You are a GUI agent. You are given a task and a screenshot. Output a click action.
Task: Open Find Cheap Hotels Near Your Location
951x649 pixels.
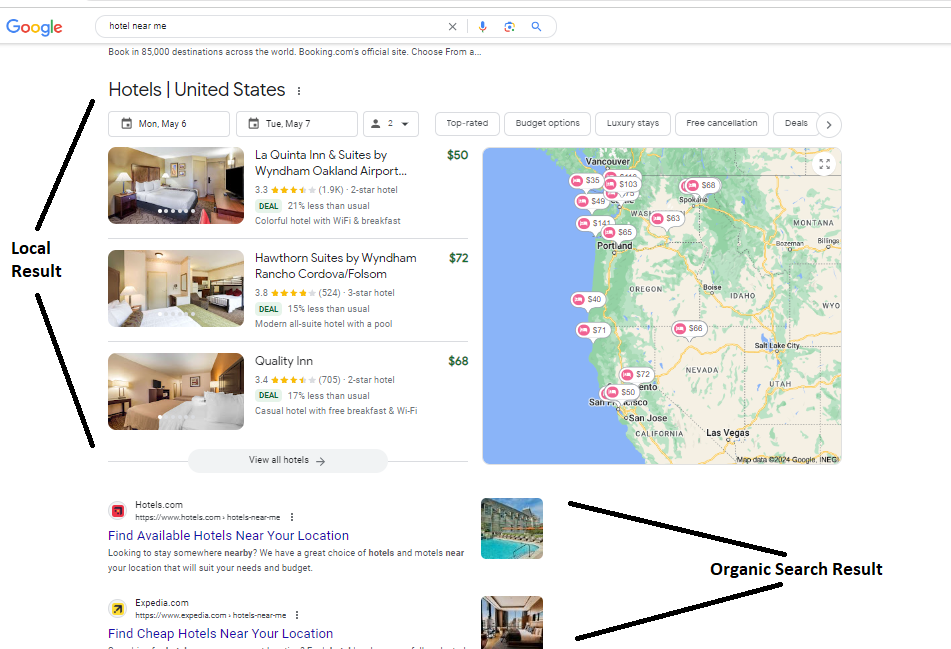point(221,633)
